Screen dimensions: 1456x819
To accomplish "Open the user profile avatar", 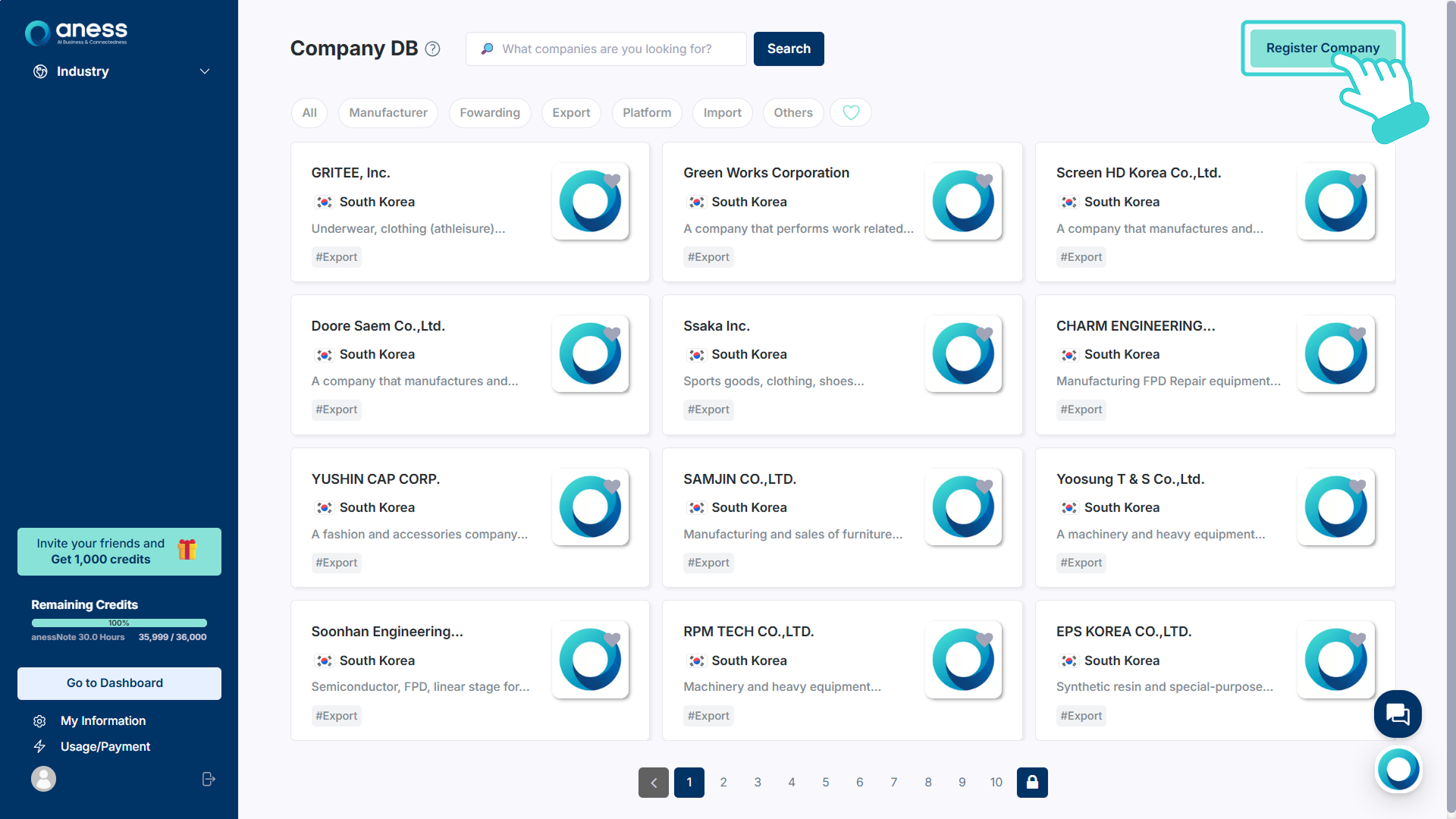I will pos(43,779).
